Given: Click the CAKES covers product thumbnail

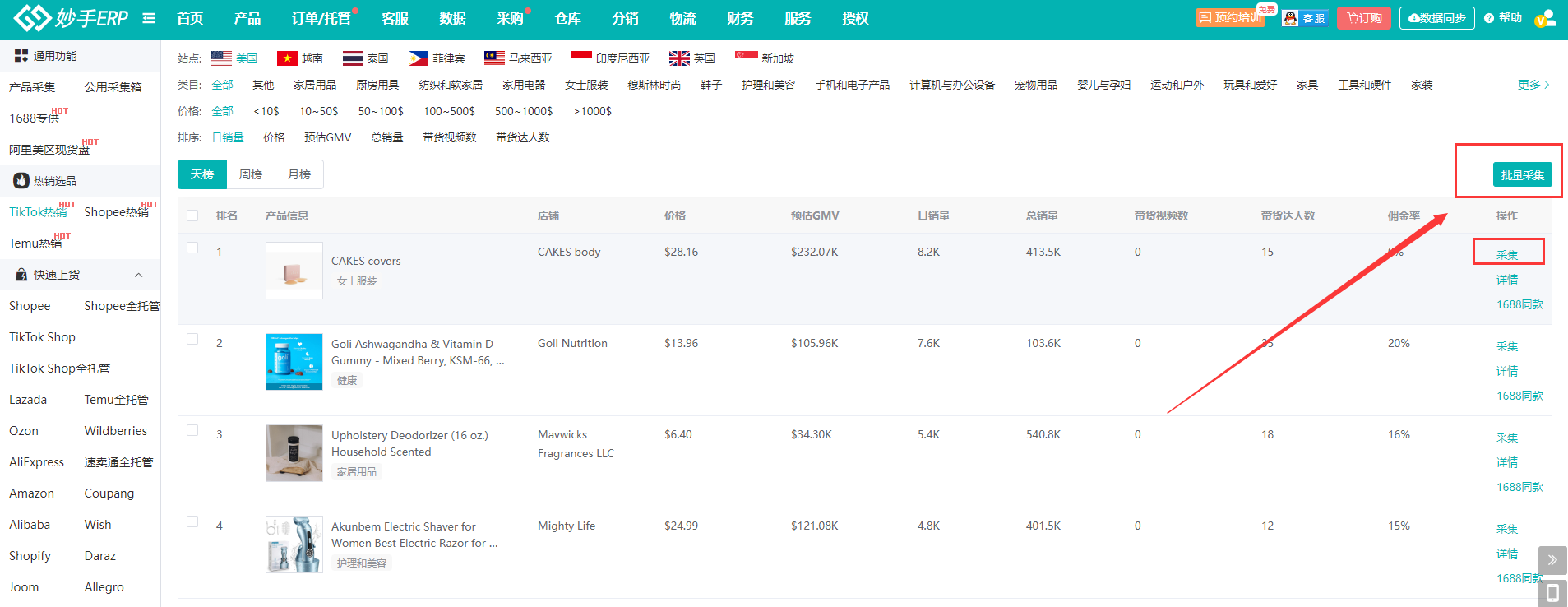Looking at the screenshot, I should tap(294, 271).
